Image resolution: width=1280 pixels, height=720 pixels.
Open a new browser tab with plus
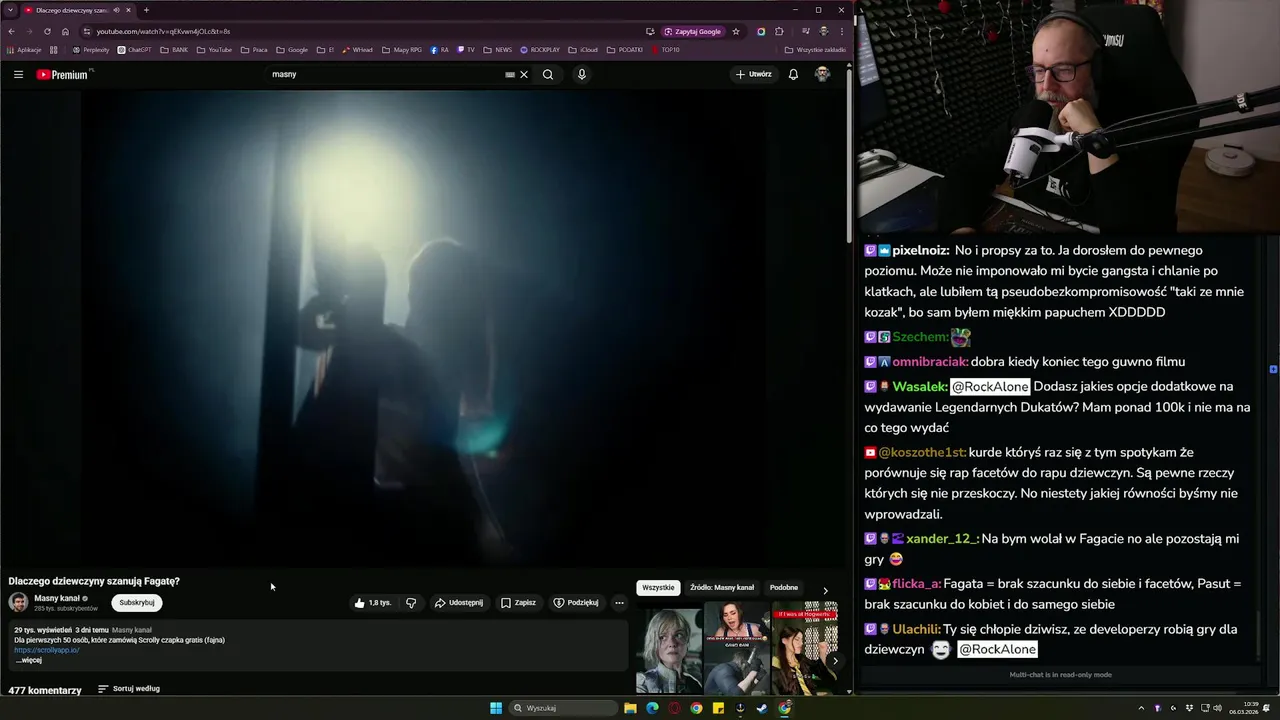click(x=146, y=10)
